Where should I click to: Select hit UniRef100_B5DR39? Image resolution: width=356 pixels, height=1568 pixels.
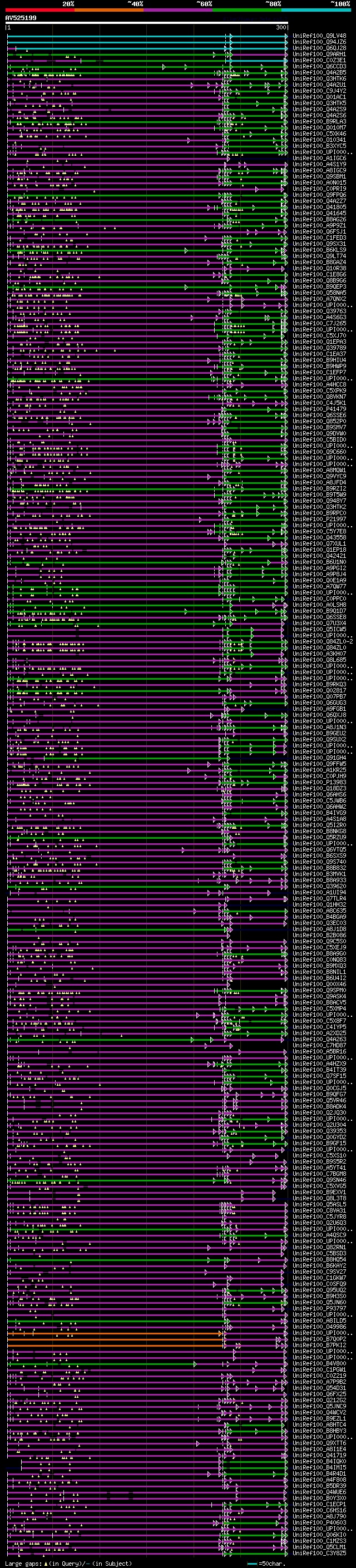[319, 1486]
